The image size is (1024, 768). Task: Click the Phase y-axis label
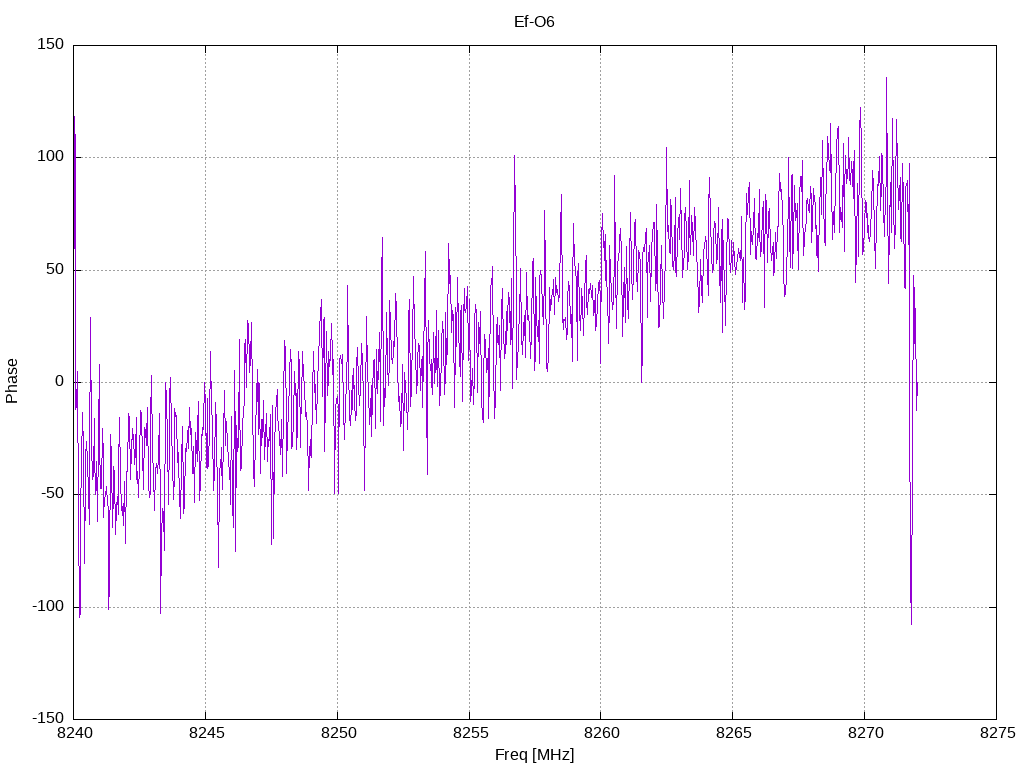point(12,381)
